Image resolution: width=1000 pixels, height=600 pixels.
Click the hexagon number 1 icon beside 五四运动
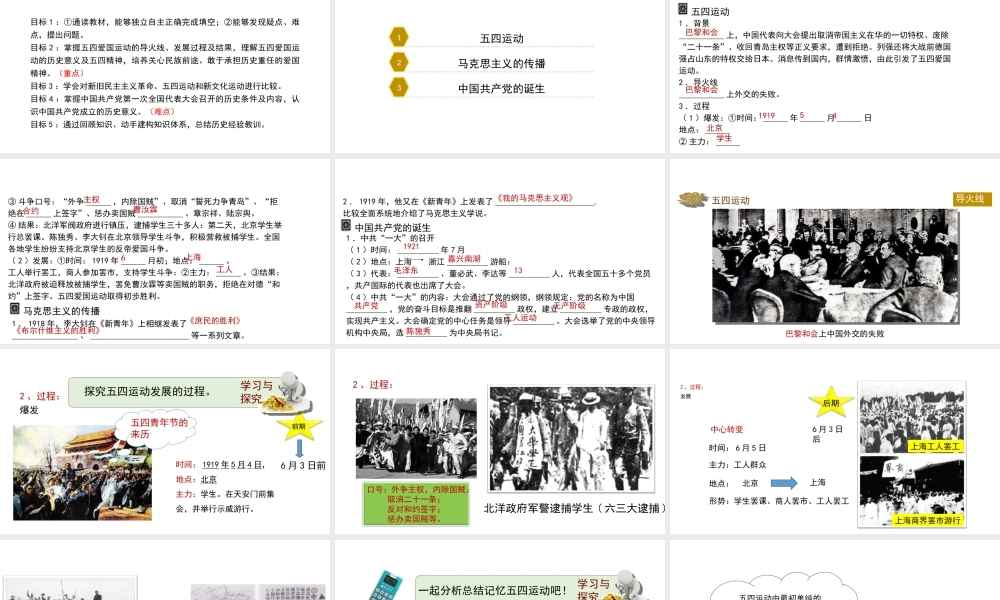[x=399, y=37]
